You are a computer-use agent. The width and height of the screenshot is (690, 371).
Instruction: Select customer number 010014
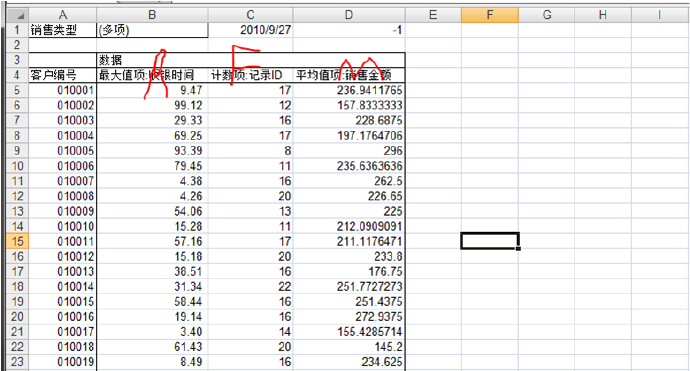click(x=62, y=287)
